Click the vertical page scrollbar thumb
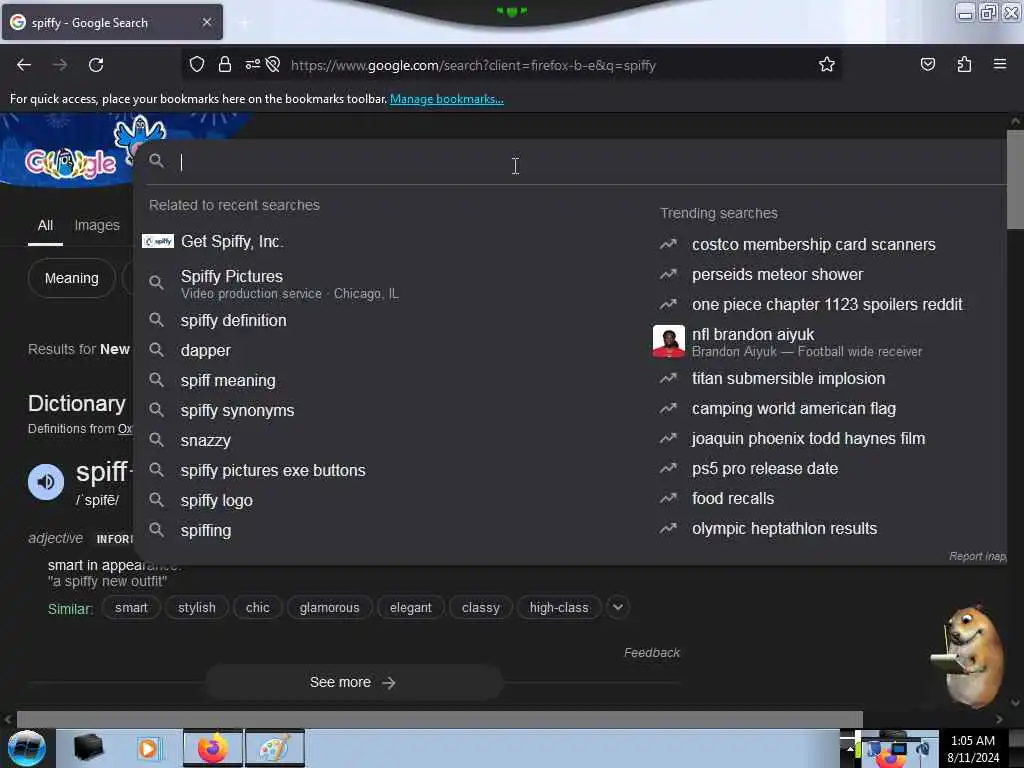The width and height of the screenshot is (1024, 768). click(x=1015, y=180)
